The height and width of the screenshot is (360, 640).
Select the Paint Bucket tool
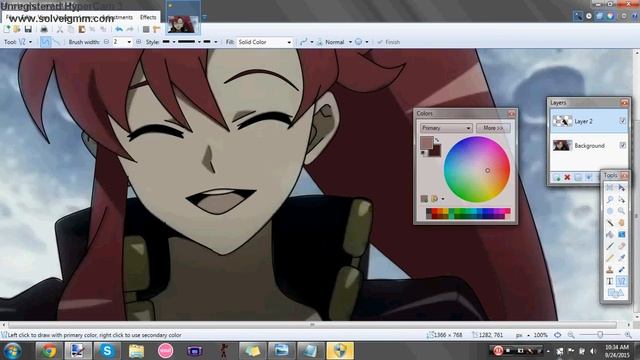click(610, 234)
